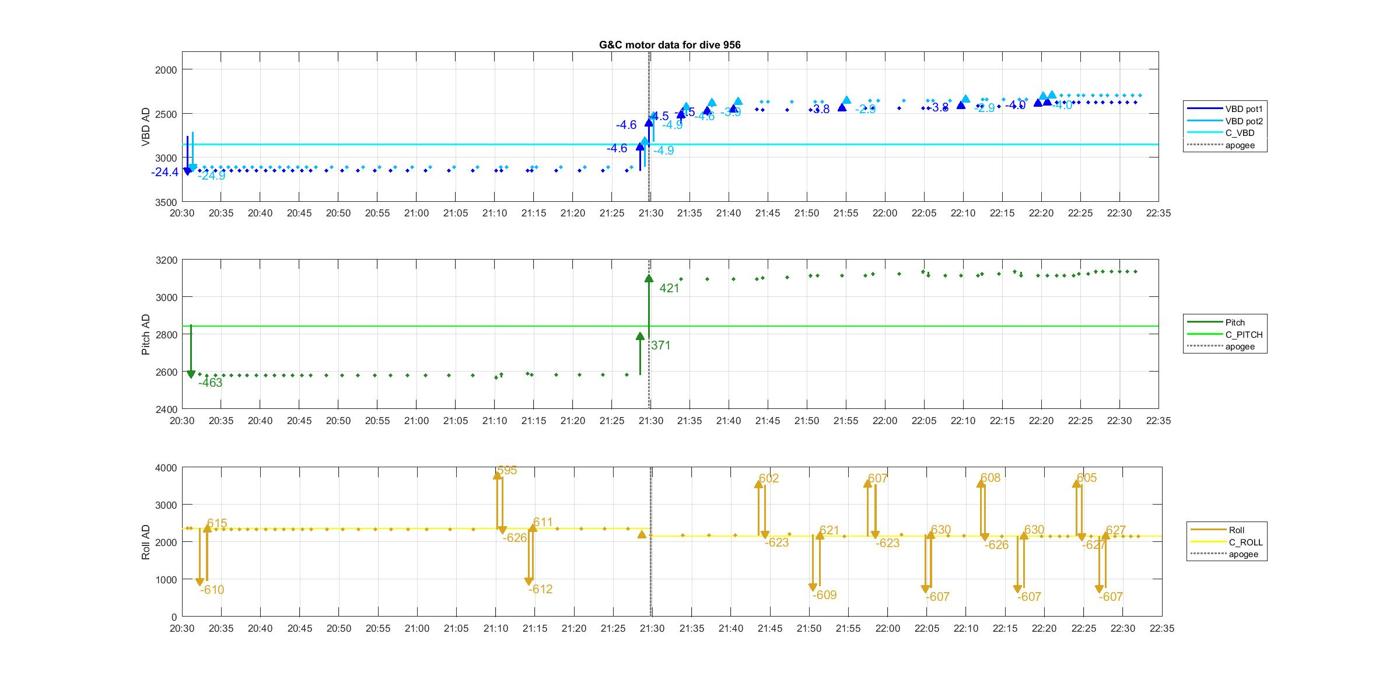This screenshot has height=693, width=1400.
Task: Click the '621' roll annotation
Action: pos(829,531)
